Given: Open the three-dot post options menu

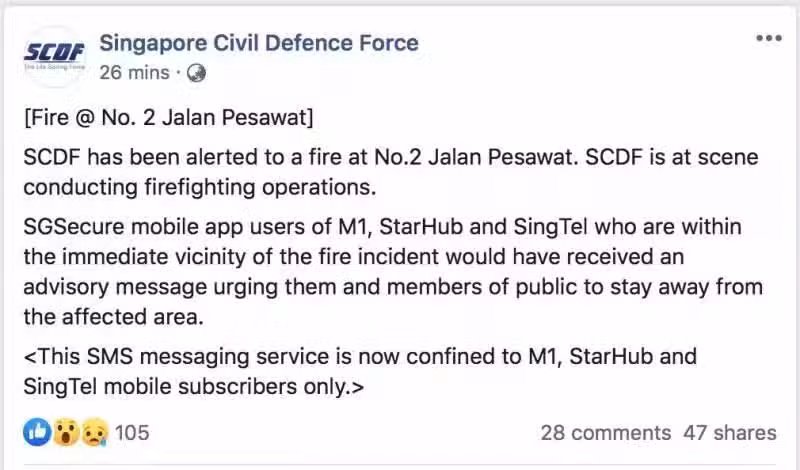Looking at the screenshot, I should tap(769, 38).
